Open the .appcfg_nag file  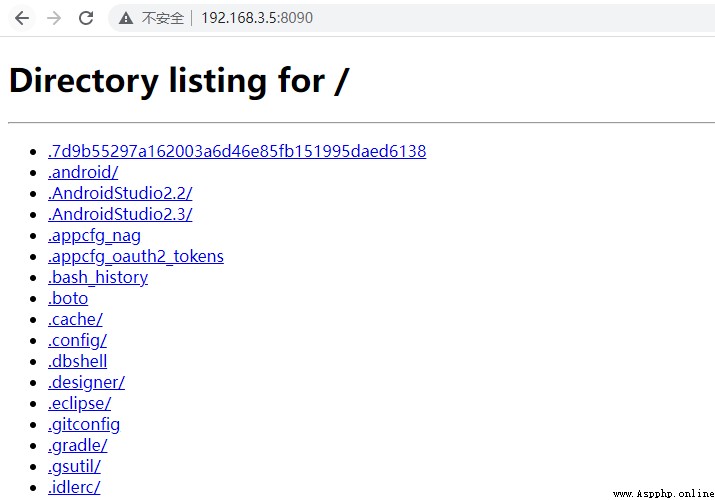(x=94, y=236)
